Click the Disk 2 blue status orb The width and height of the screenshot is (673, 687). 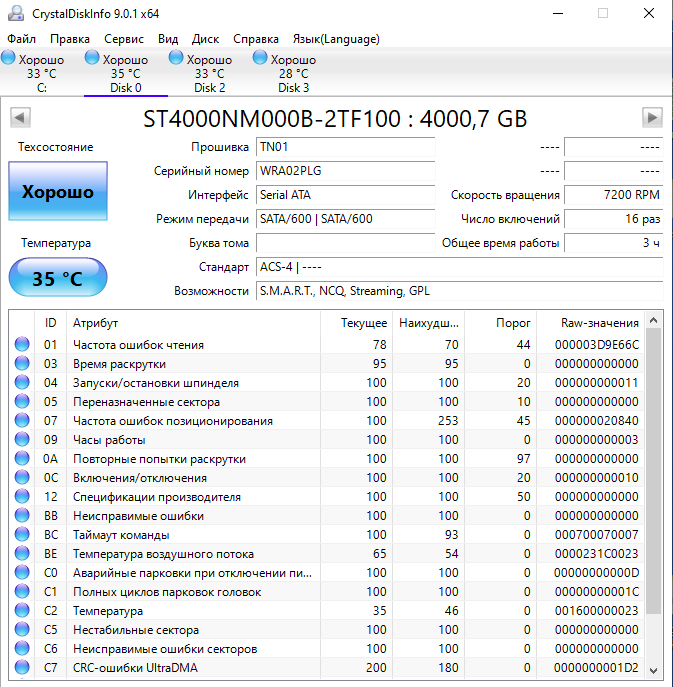pos(176,57)
